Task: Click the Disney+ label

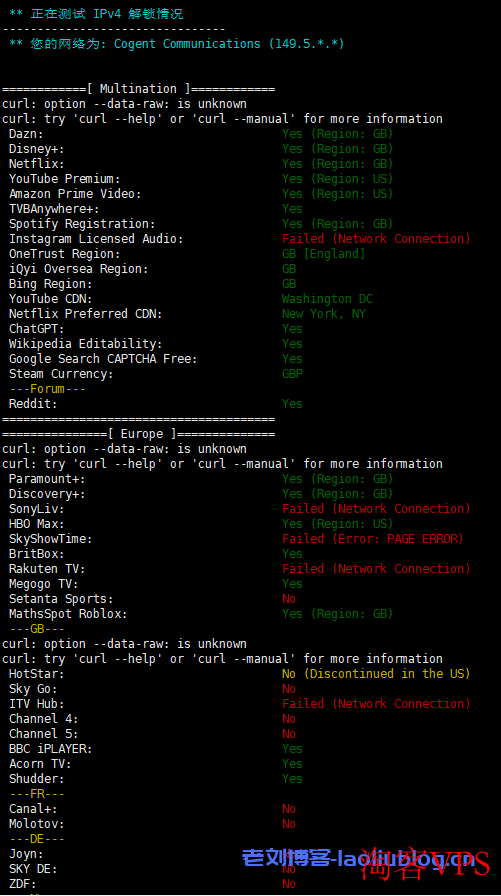Action: coord(37,149)
